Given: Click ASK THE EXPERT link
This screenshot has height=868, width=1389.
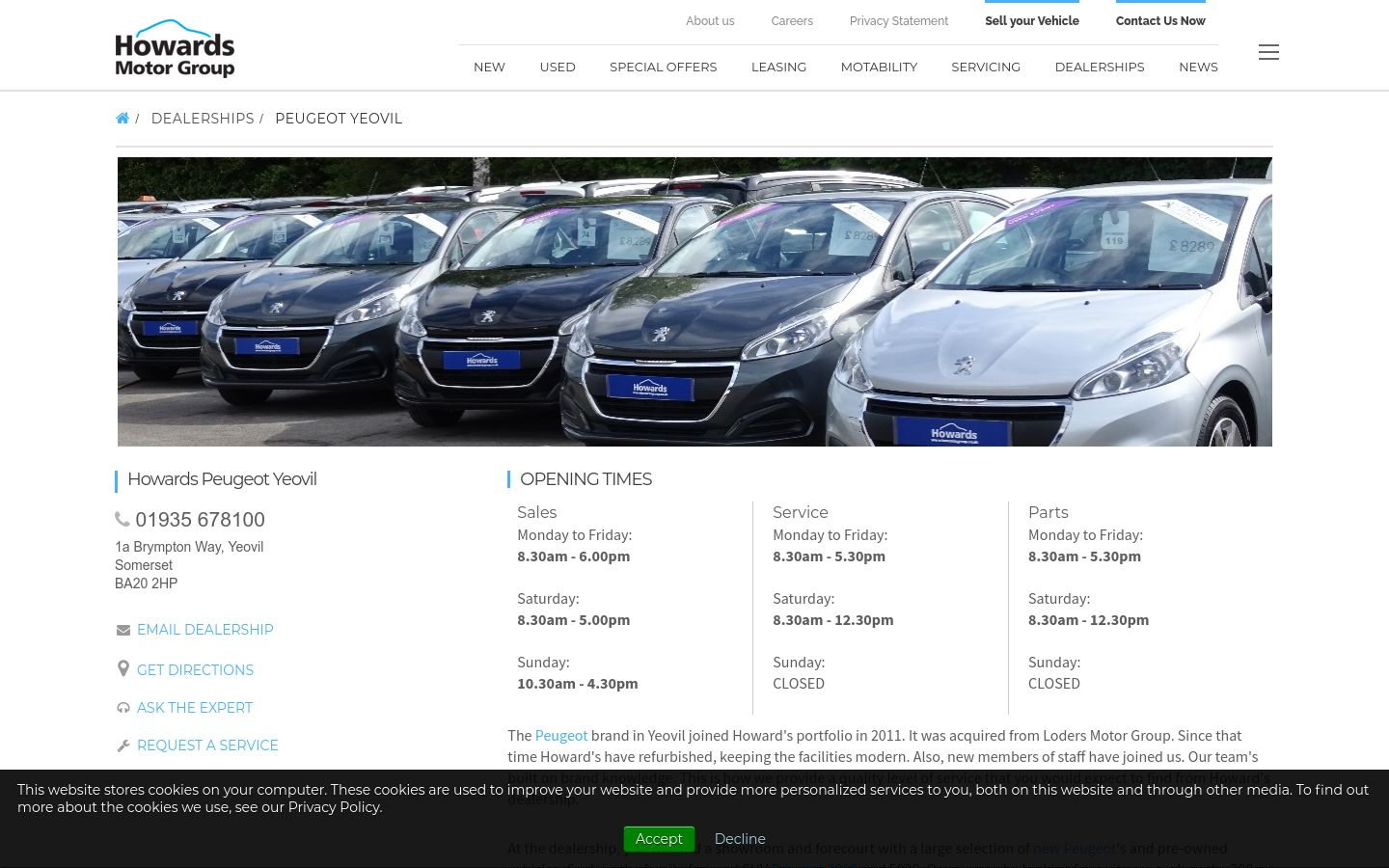Looking at the screenshot, I should click(x=195, y=708).
